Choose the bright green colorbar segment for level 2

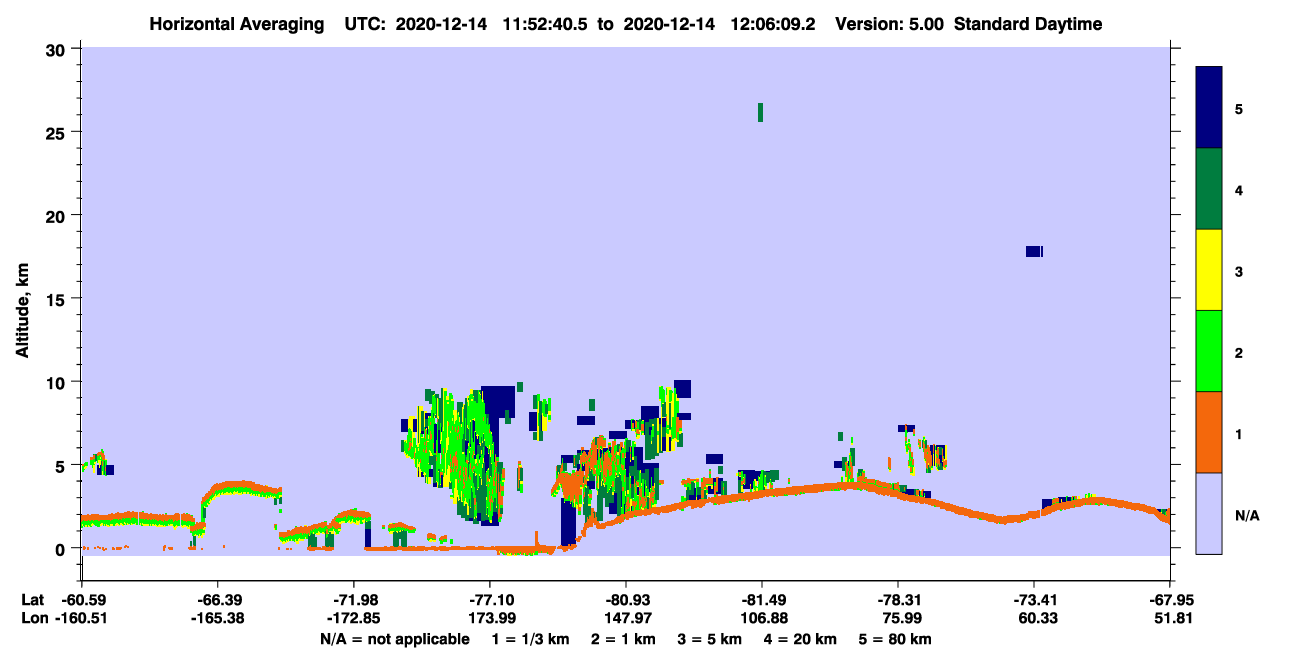pyautogui.click(x=1209, y=351)
